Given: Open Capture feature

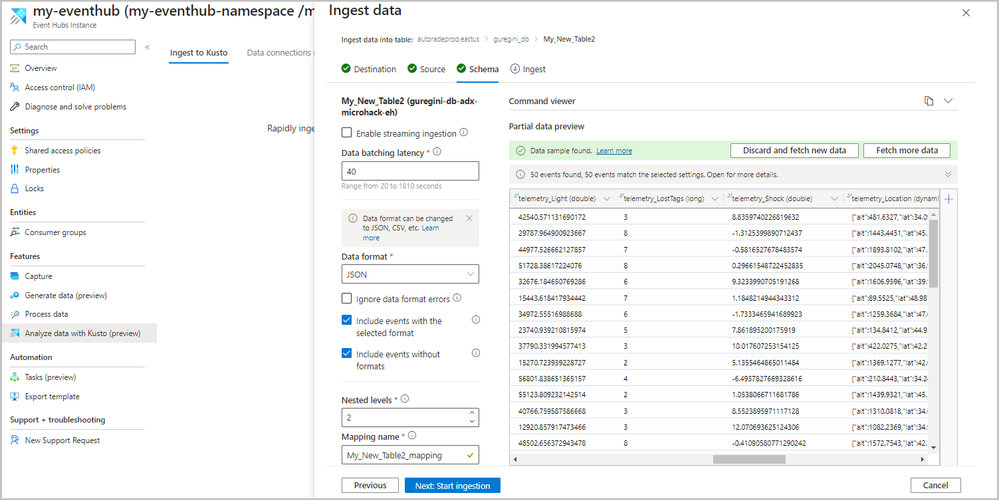Looking at the screenshot, I should pos(38,276).
